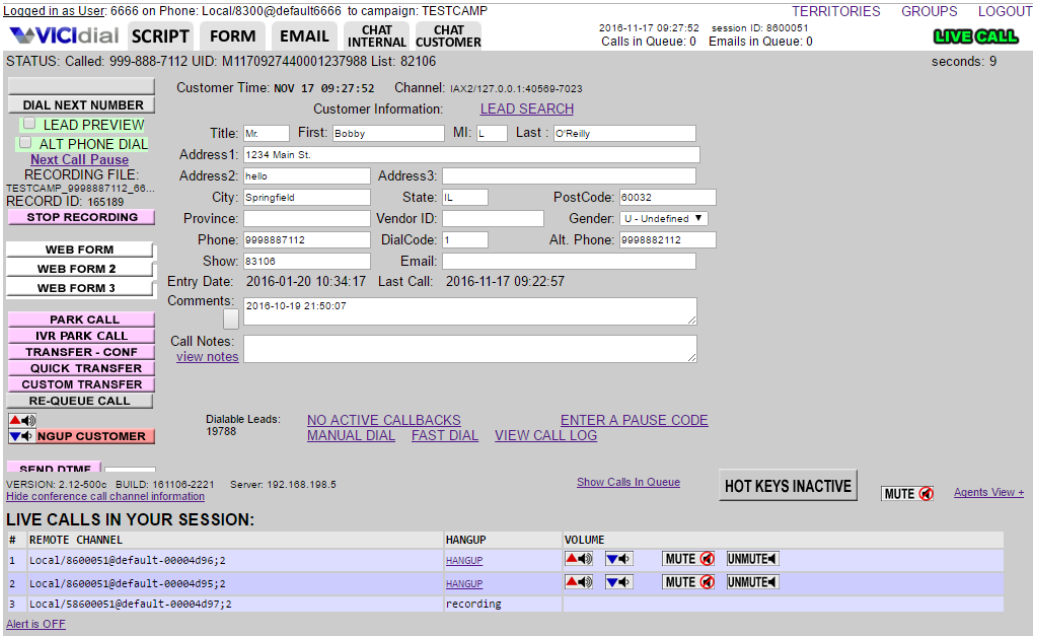Switch to the SCRIPT tab
The height and width of the screenshot is (639, 1037).
[x=160, y=36]
